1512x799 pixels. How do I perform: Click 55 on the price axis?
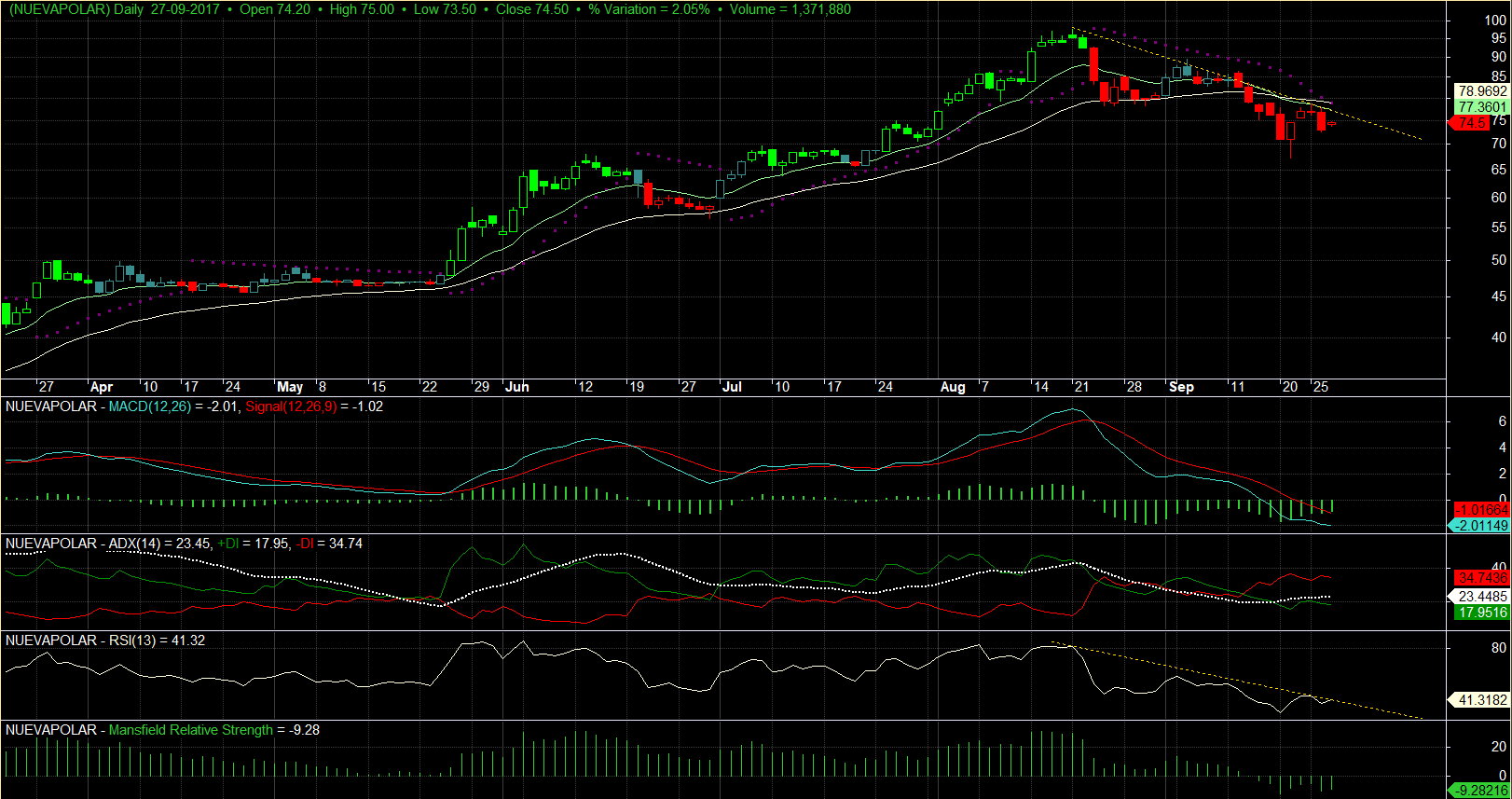(1499, 227)
